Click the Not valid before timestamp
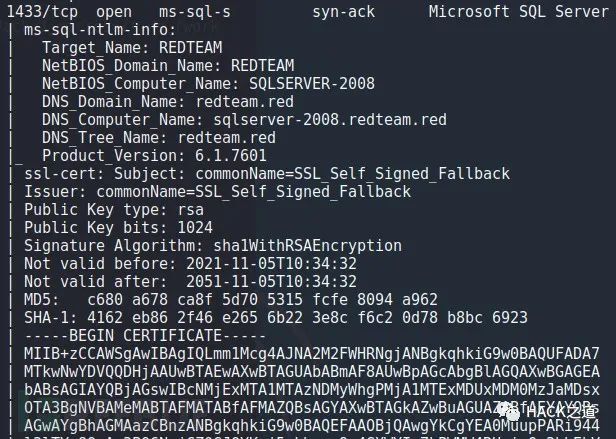The image size is (616, 439). (271, 264)
